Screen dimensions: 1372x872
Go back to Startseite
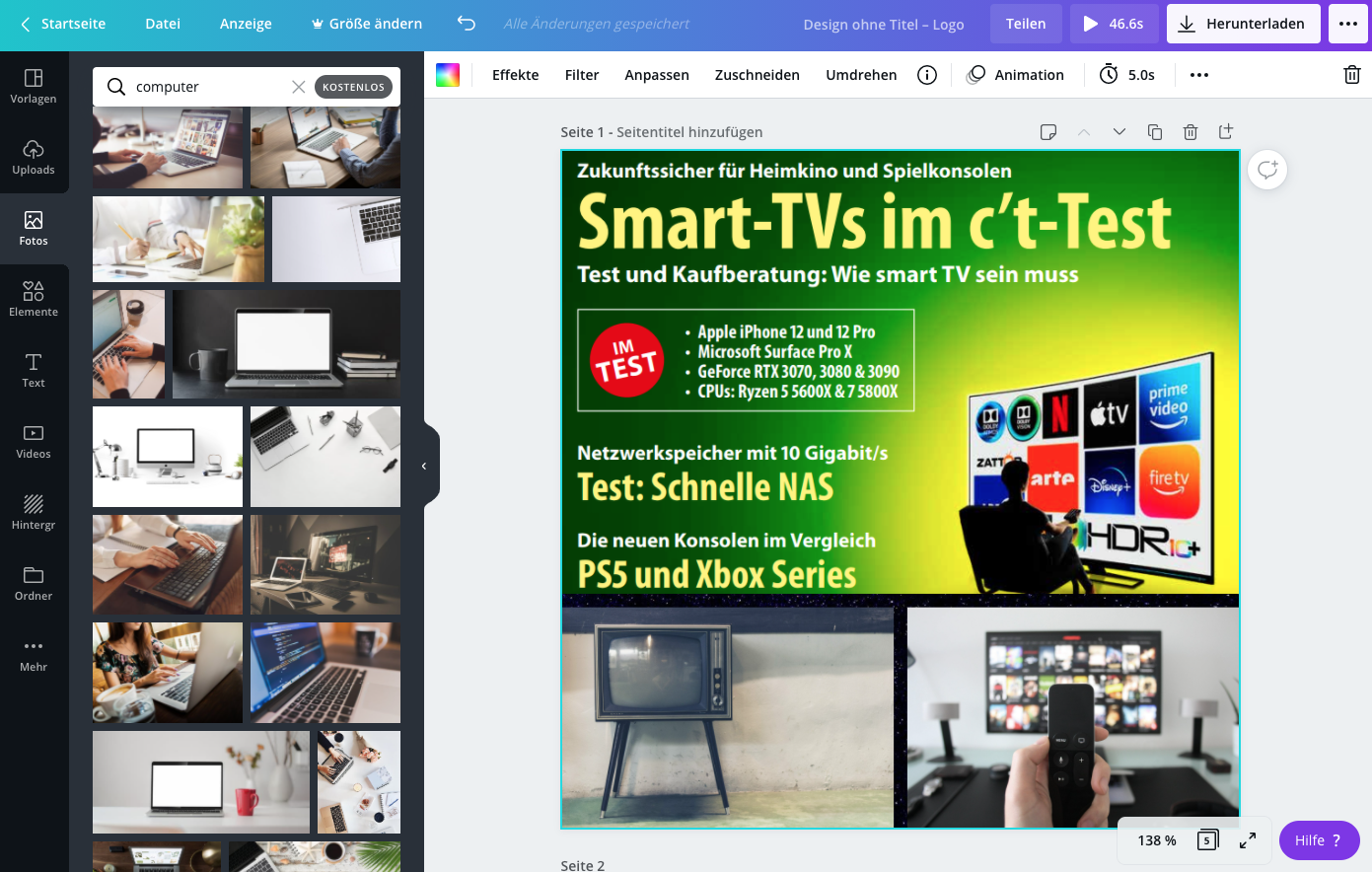pos(63,24)
